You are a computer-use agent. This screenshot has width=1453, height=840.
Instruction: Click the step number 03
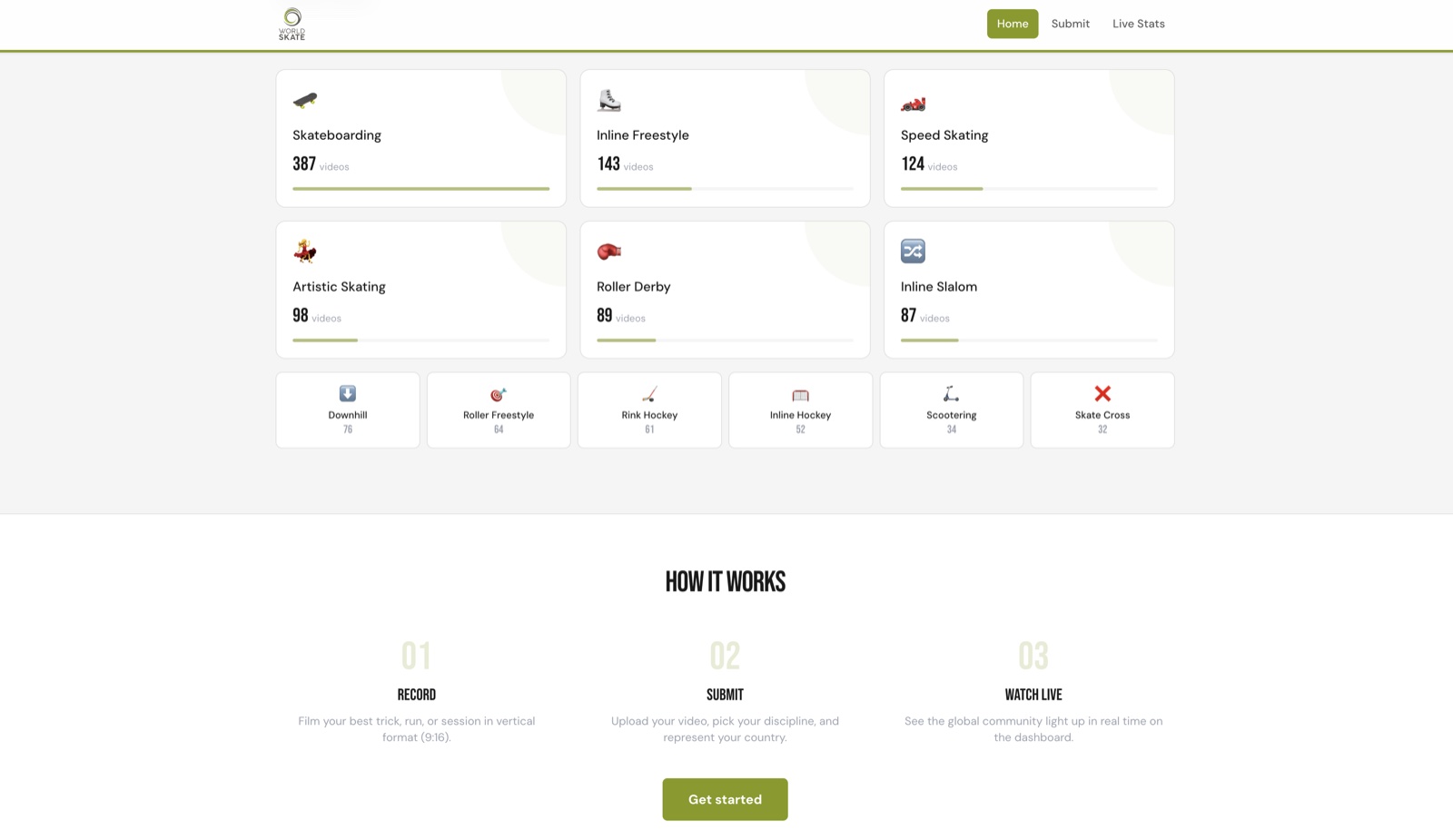pyautogui.click(x=1033, y=656)
